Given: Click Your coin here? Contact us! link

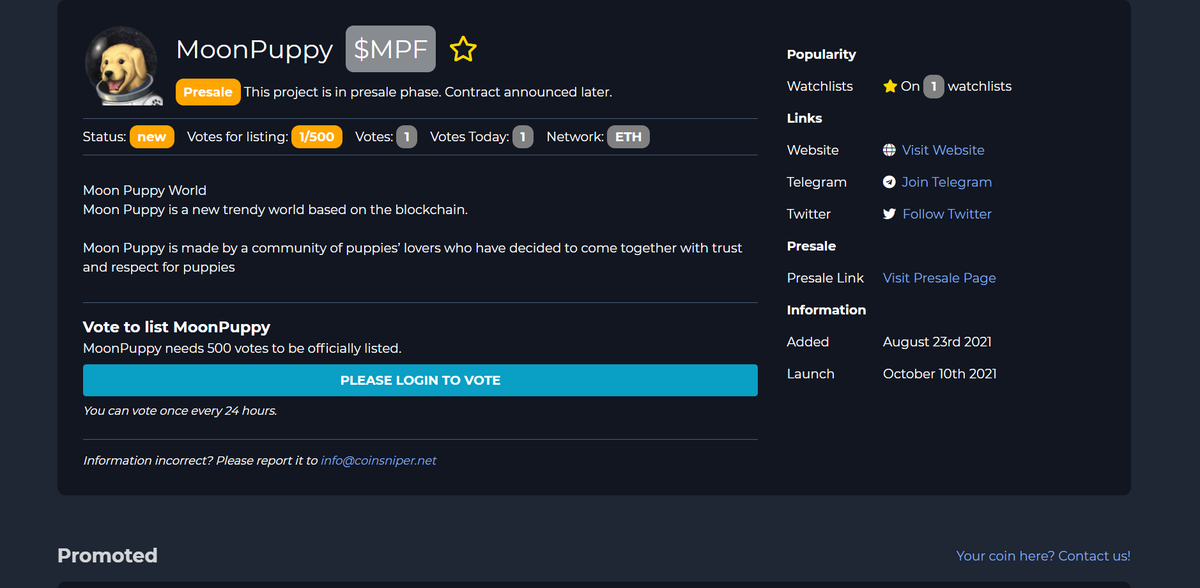Looking at the screenshot, I should coord(1043,556).
